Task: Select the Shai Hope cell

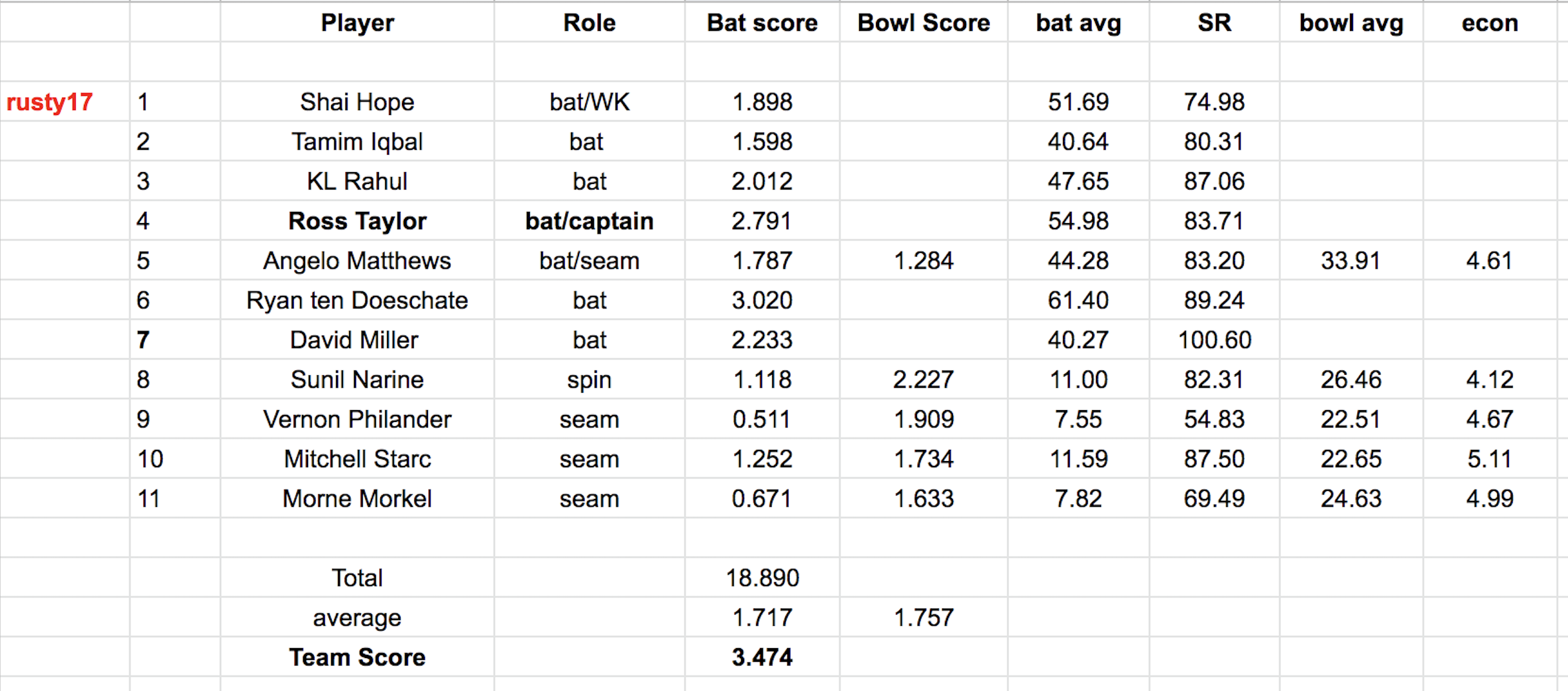Action: pos(357,102)
